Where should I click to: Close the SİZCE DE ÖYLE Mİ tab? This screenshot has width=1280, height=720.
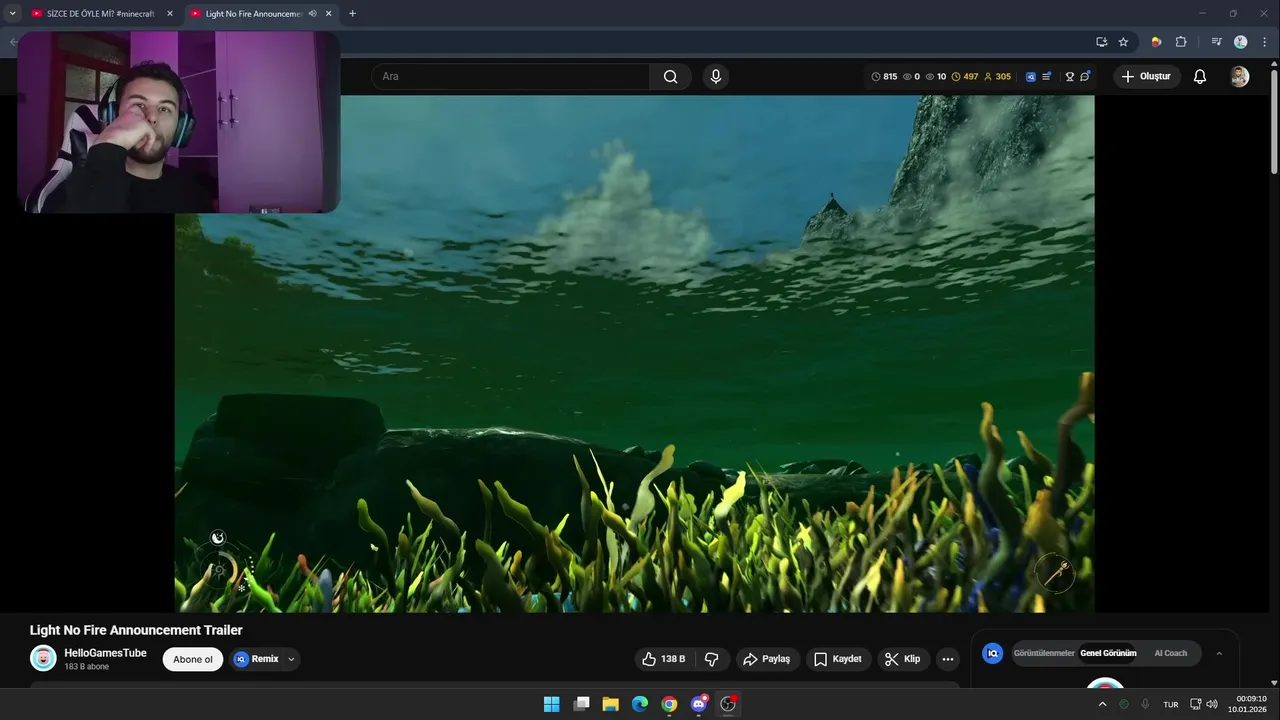169,14
